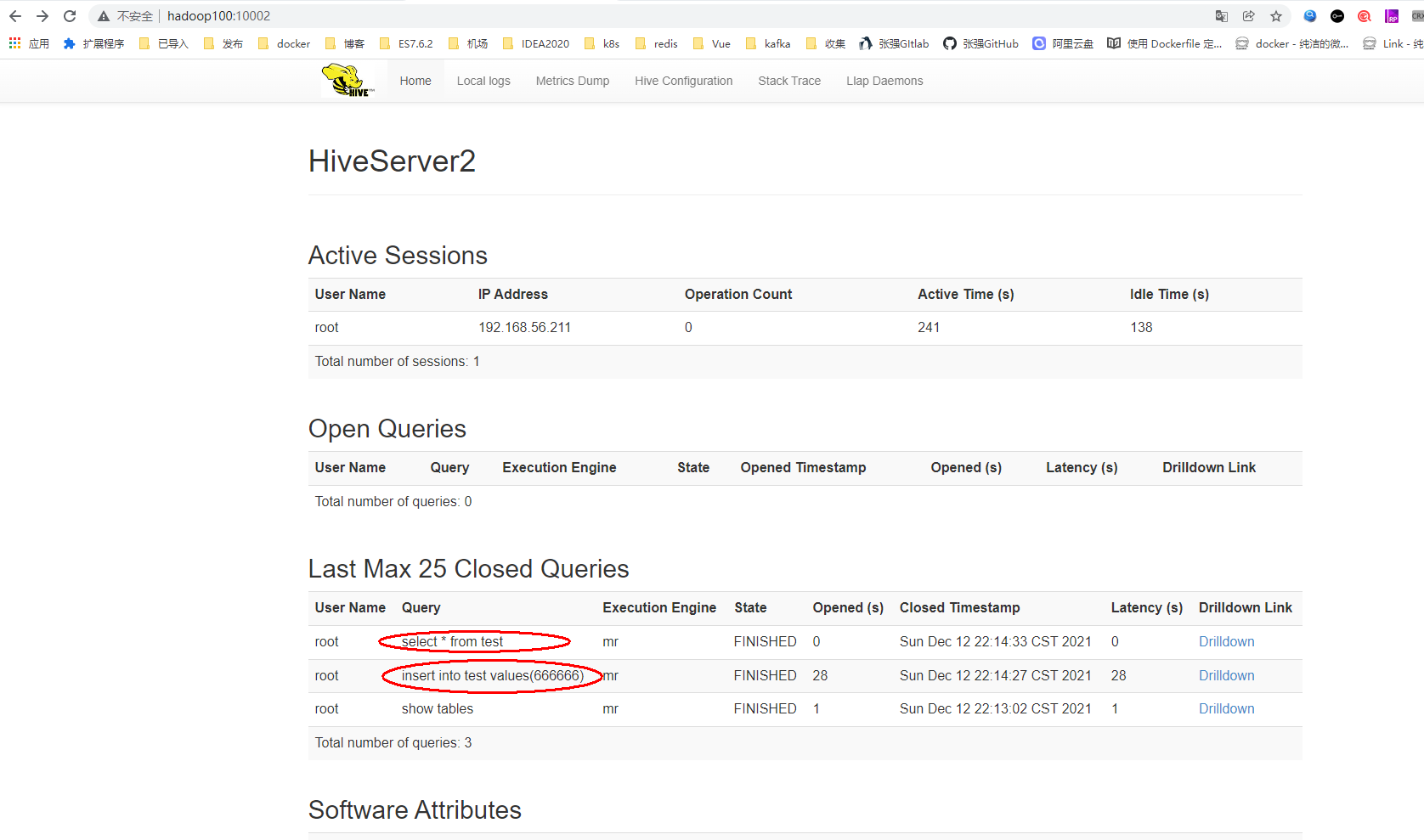
Task: Switch to the Metrics Dump tab
Action: coord(573,80)
